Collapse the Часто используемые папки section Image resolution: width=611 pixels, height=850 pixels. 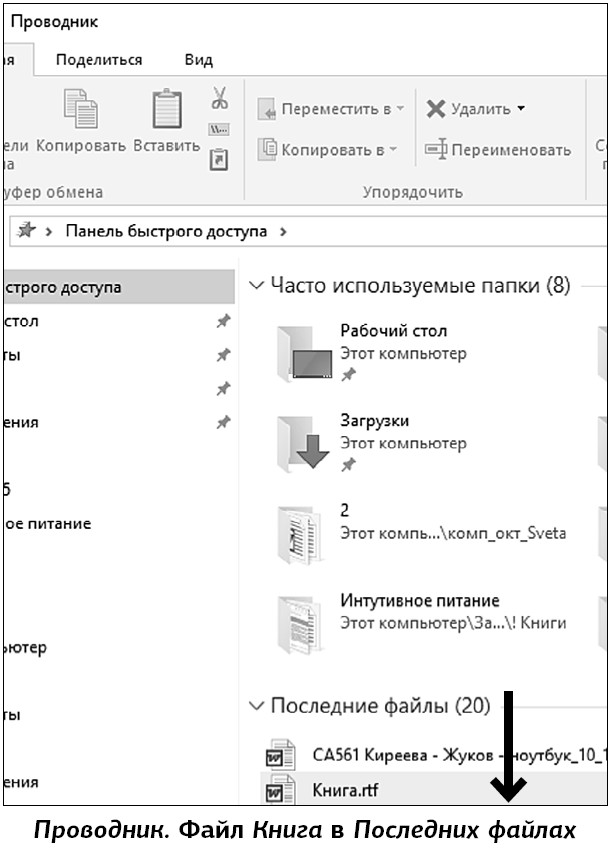point(256,287)
